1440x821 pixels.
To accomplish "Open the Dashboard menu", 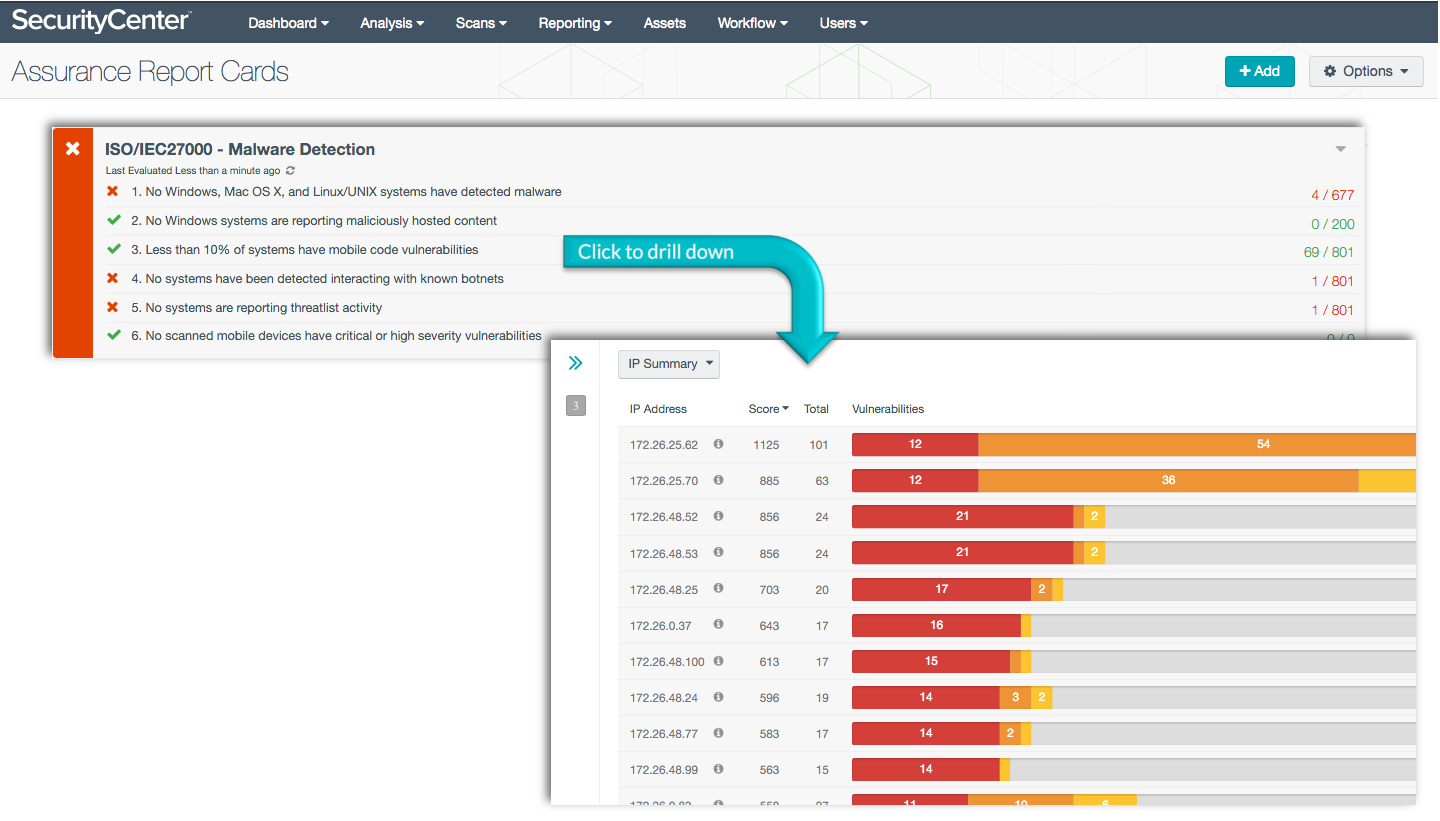I will pyautogui.click(x=288, y=23).
